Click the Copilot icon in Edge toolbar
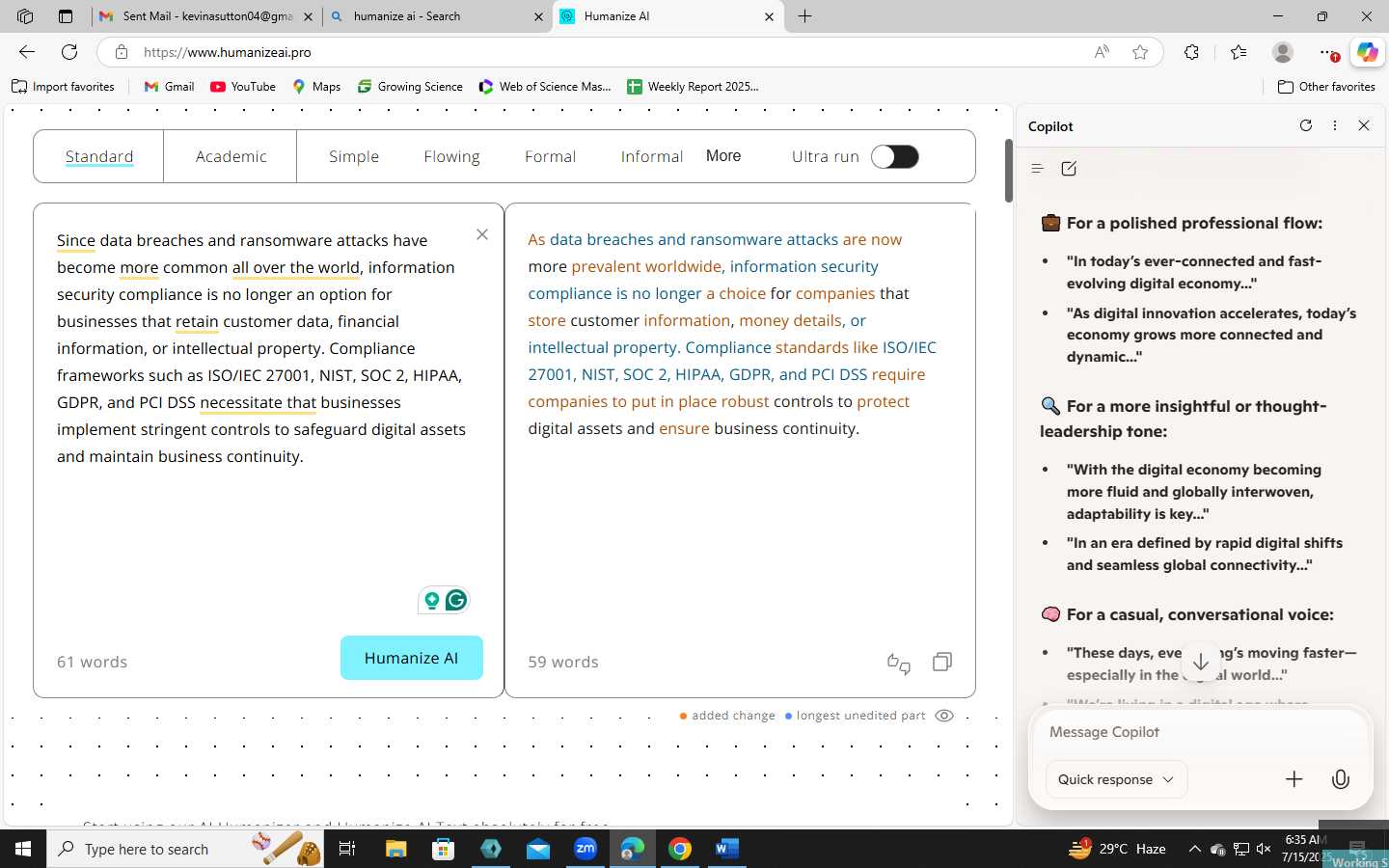 tap(1367, 52)
